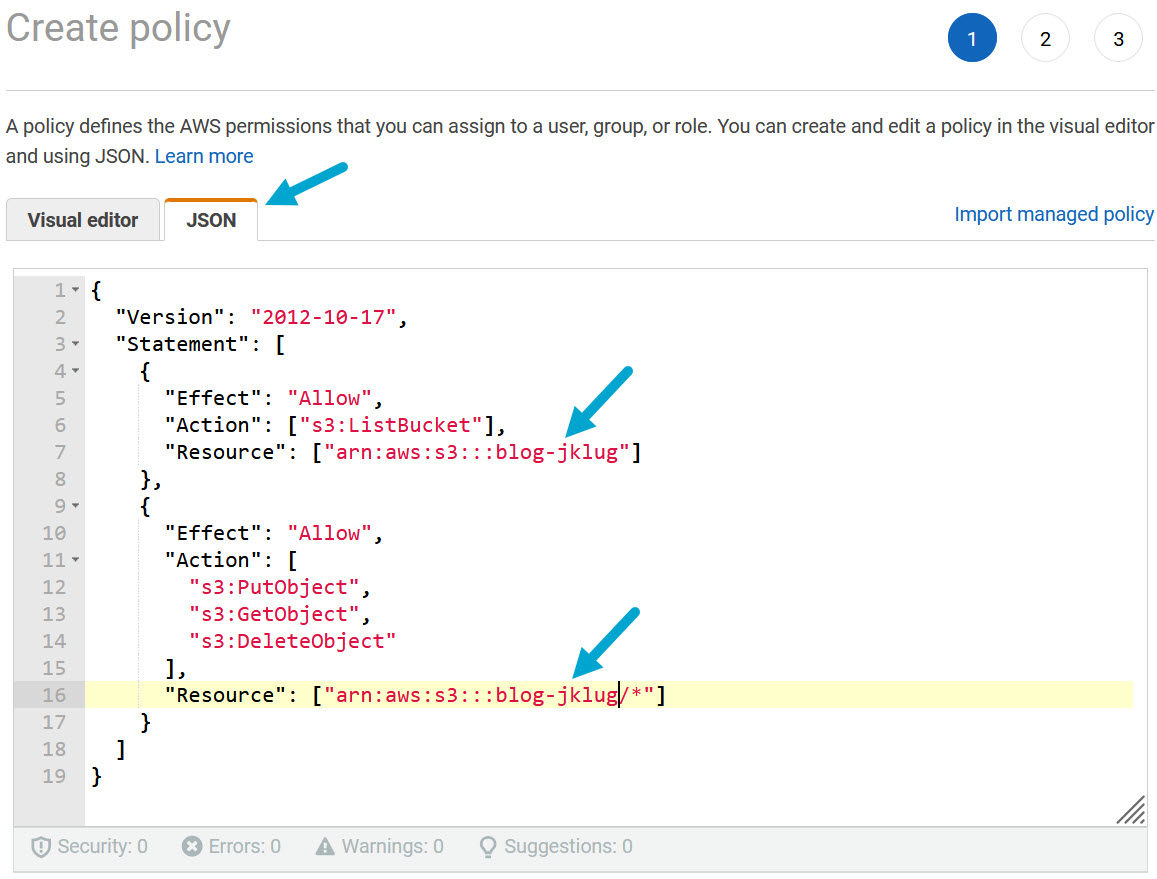Screen dimensions: 1157x879
Task: Select the JSON tab
Action: 211,220
